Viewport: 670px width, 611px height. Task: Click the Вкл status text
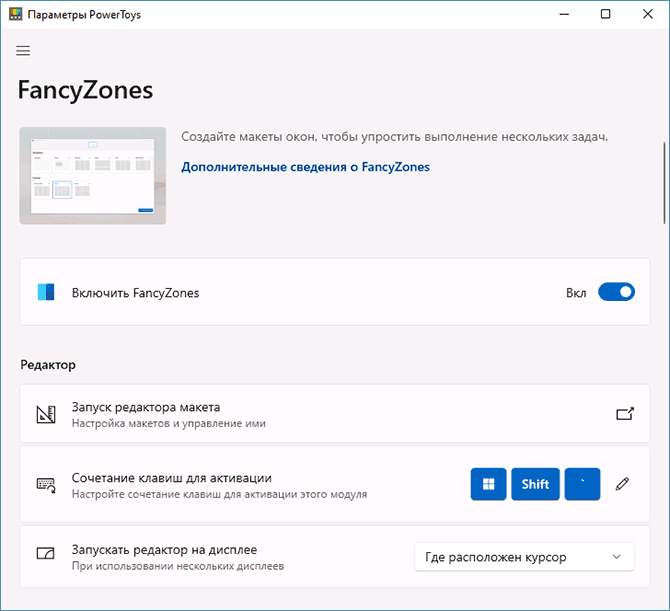point(576,293)
